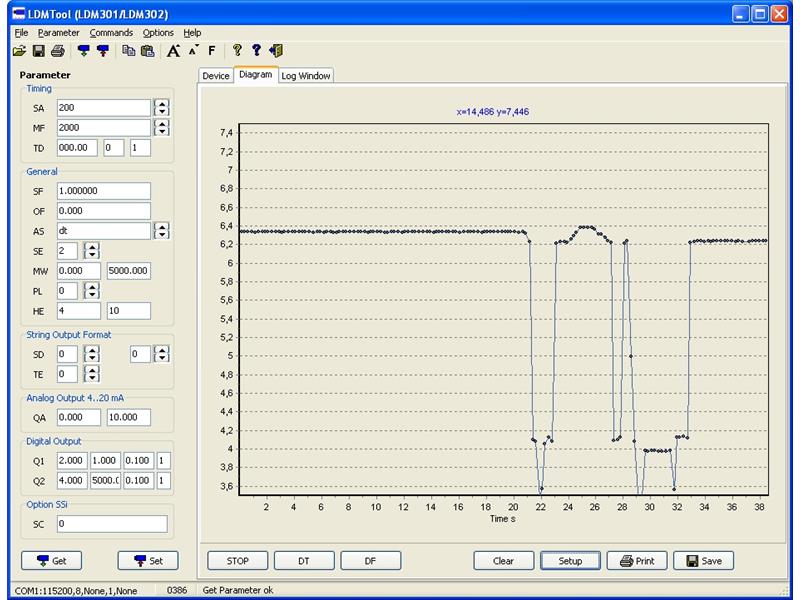The image size is (800, 600).
Task: Click the TD field showing 000.00
Action: pos(77,147)
